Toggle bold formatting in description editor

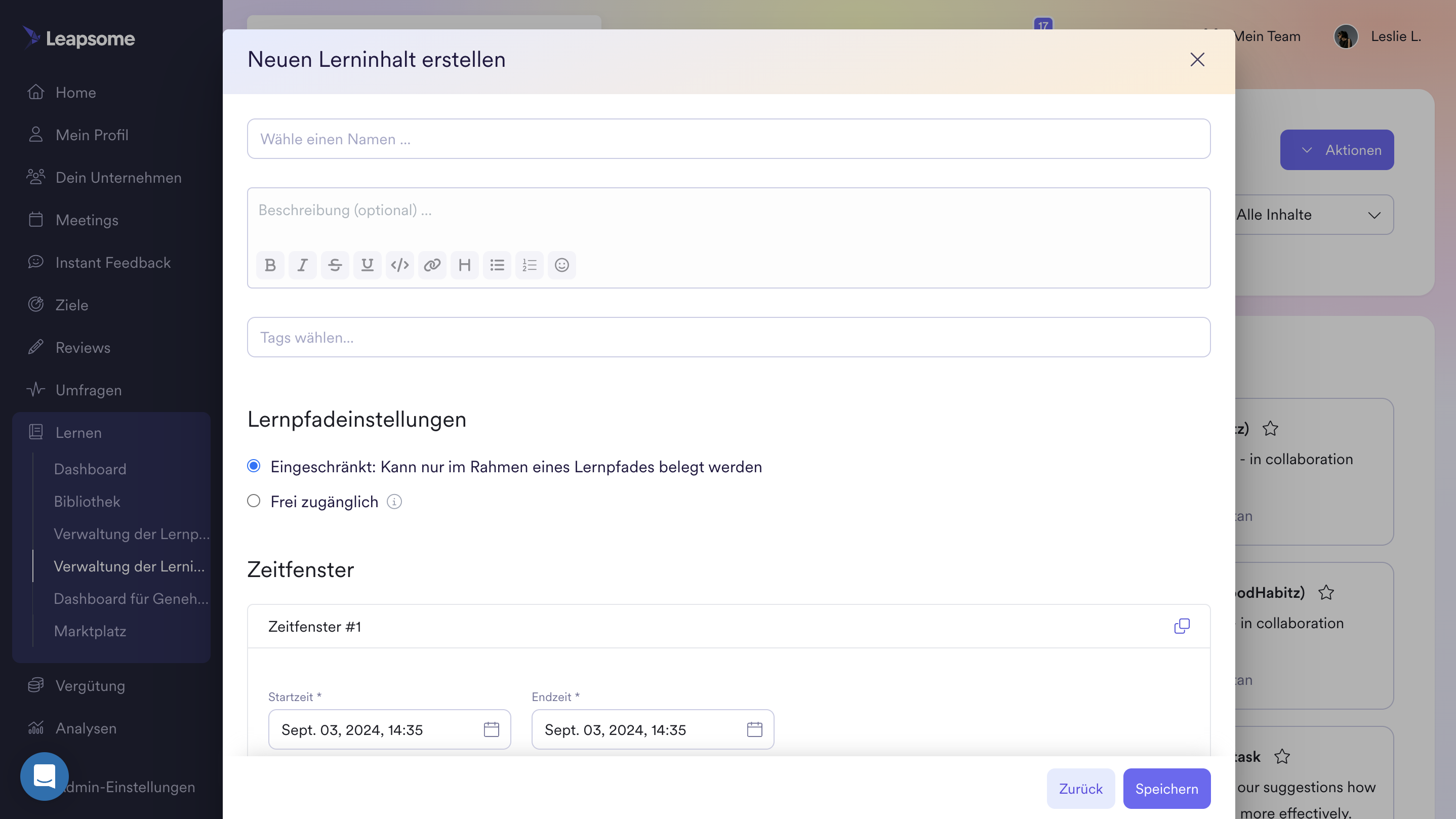point(270,265)
